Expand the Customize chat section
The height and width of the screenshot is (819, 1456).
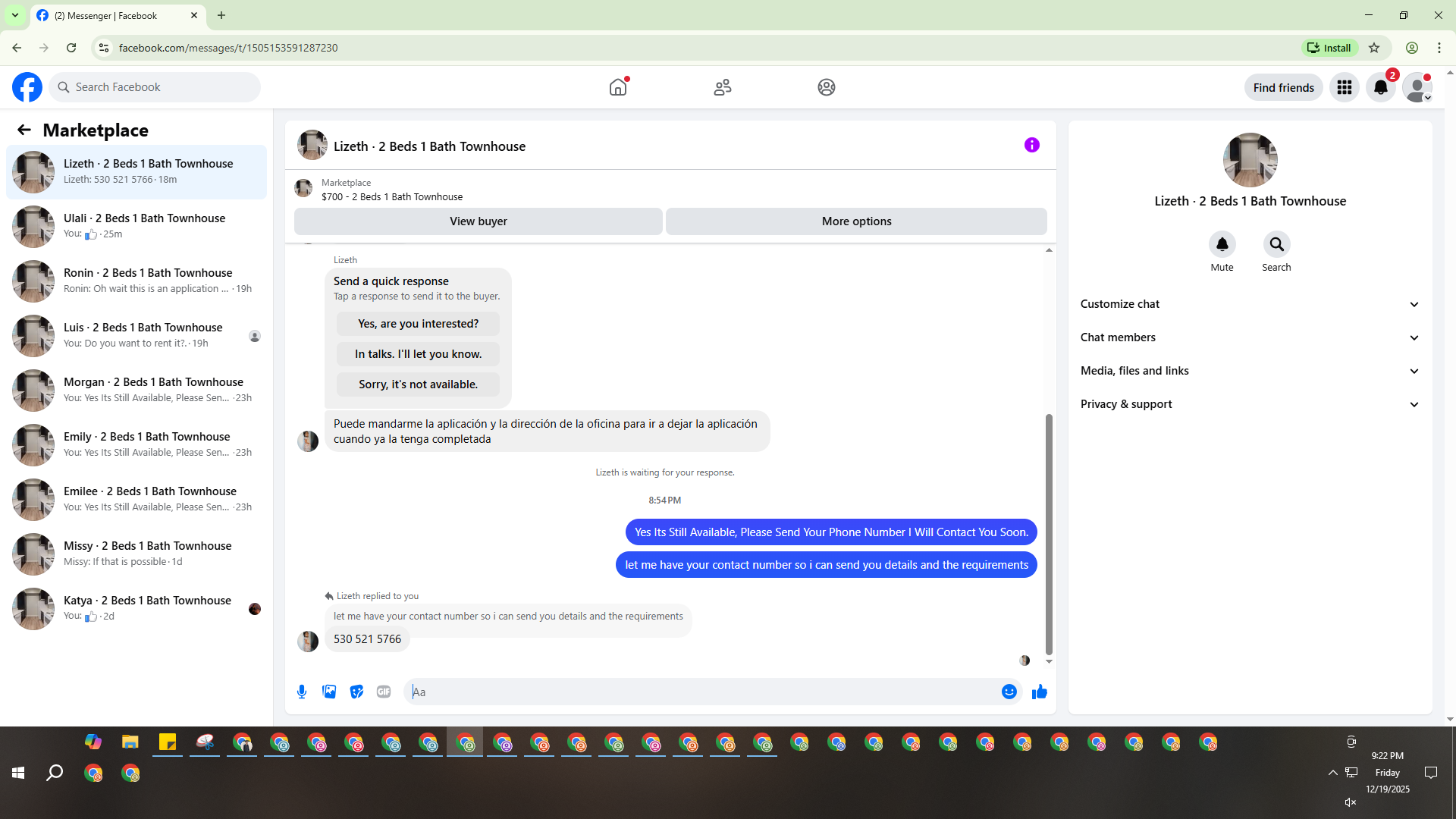tap(1250, 304)
